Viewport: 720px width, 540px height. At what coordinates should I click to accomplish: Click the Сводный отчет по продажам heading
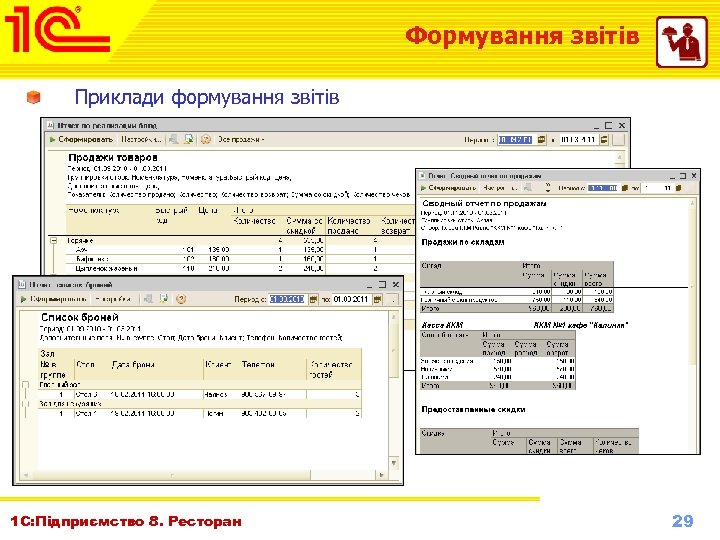point(484,203)
